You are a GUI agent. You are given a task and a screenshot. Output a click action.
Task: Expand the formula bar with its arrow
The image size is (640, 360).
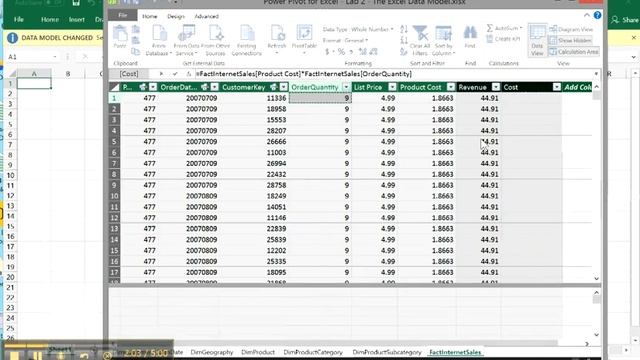coord(596,74)
